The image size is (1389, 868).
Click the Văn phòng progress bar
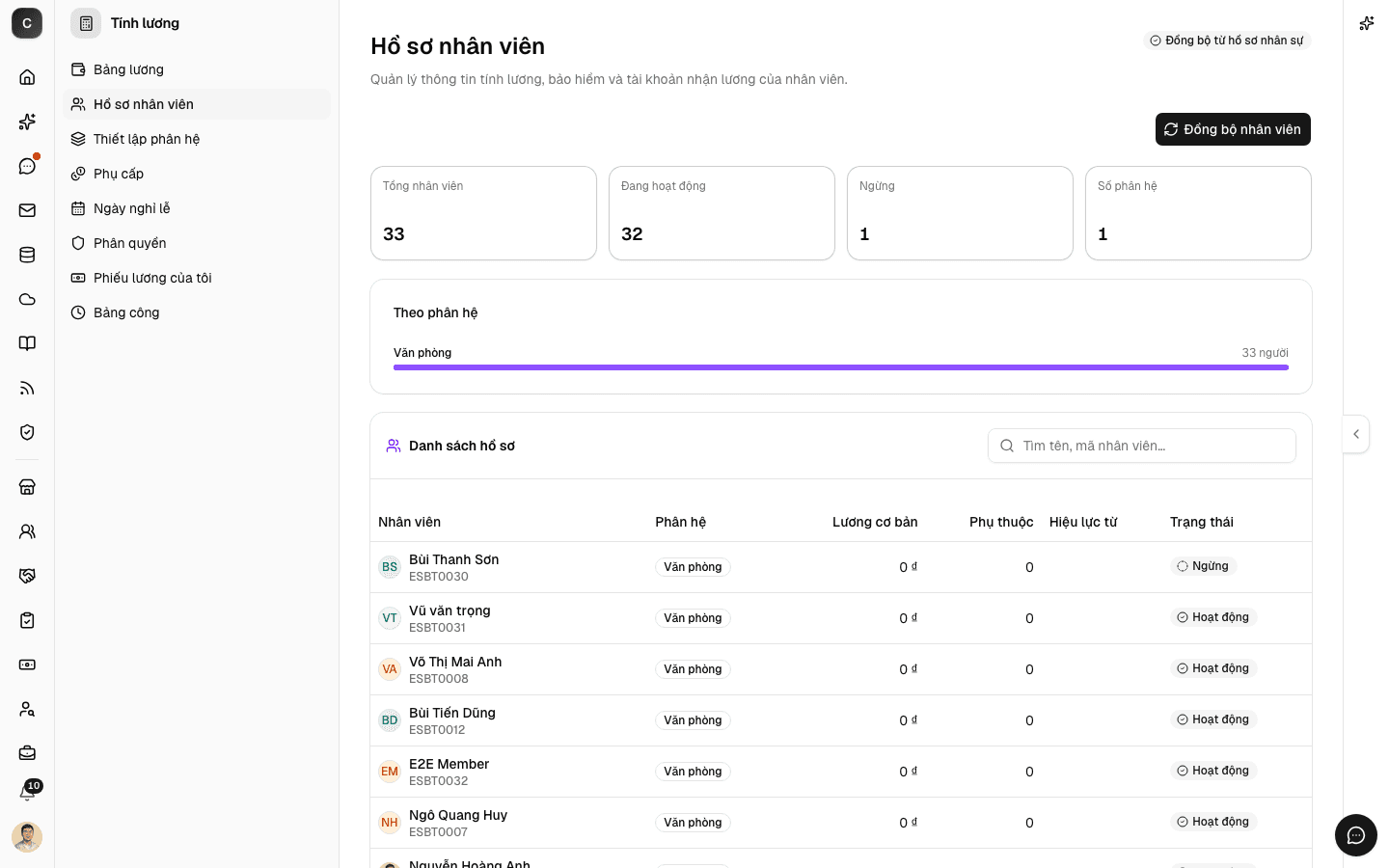click(x=841, y=367)
